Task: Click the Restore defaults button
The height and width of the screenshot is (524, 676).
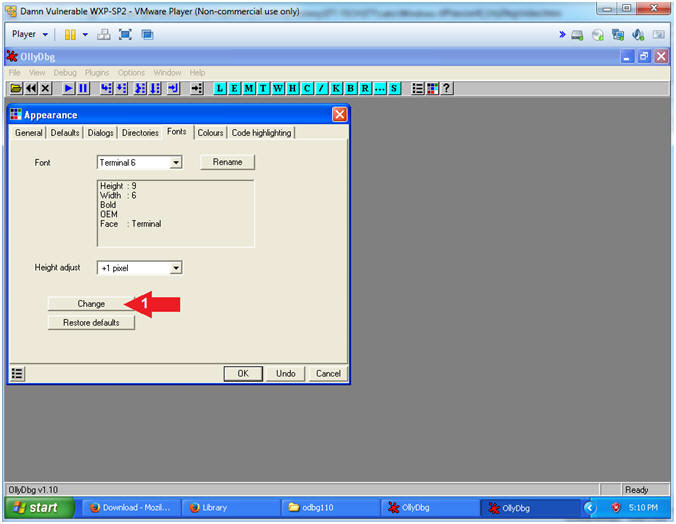Action: 91,323
